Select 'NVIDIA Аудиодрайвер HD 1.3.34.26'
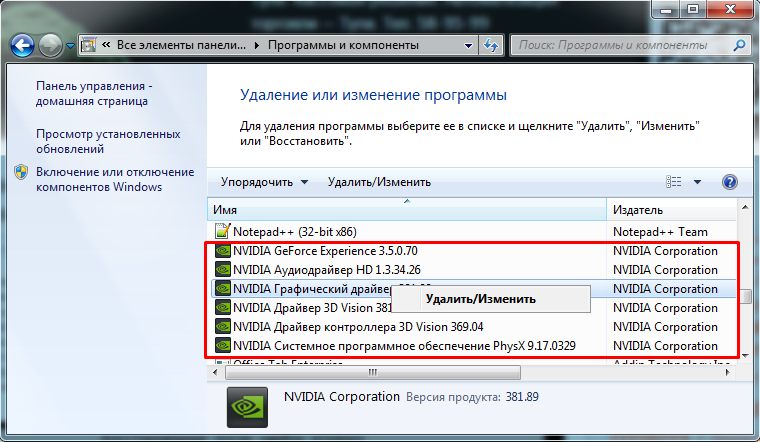 coord(327,270)
